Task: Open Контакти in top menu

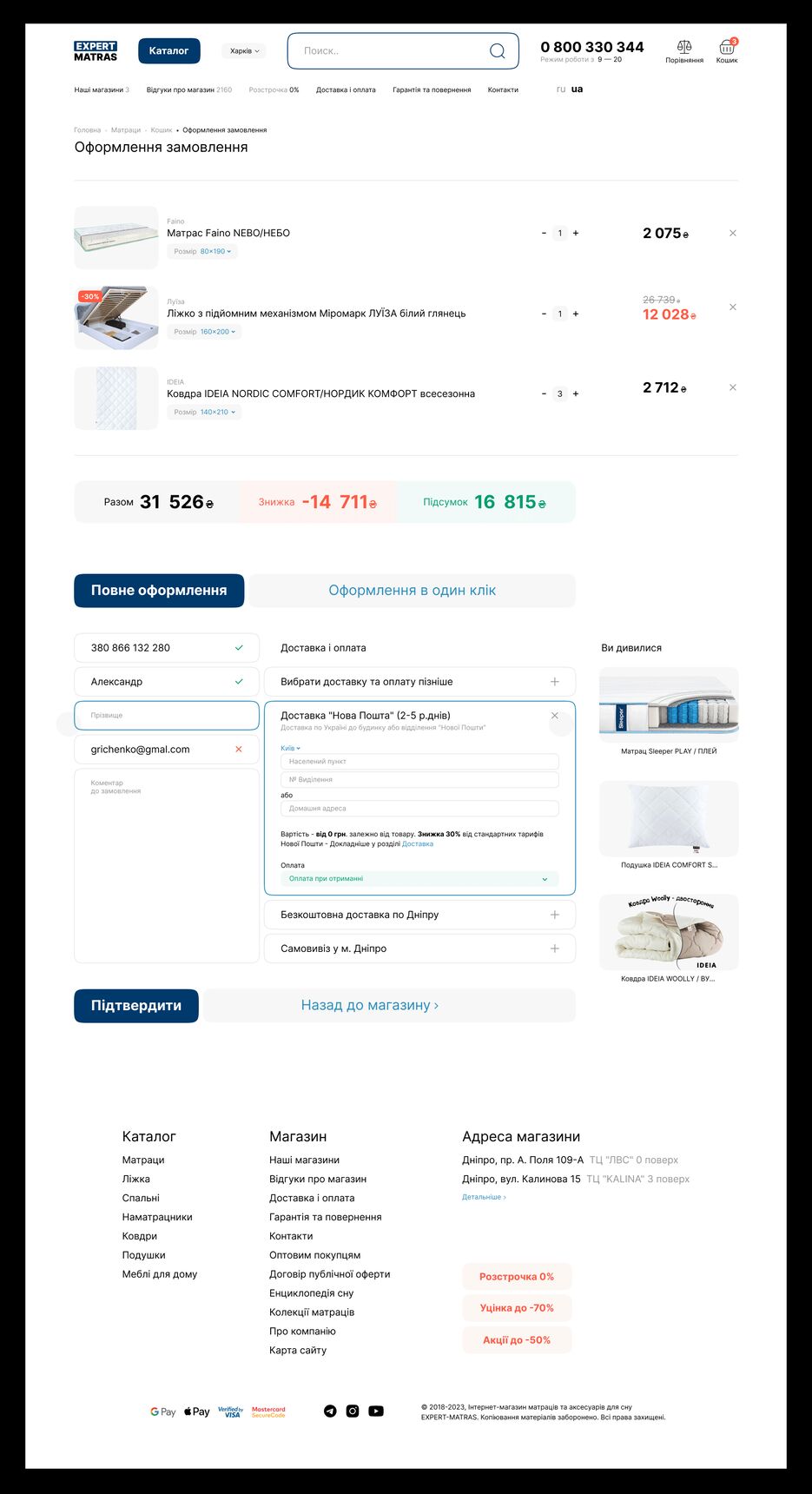Action: (x=503, y=89)
